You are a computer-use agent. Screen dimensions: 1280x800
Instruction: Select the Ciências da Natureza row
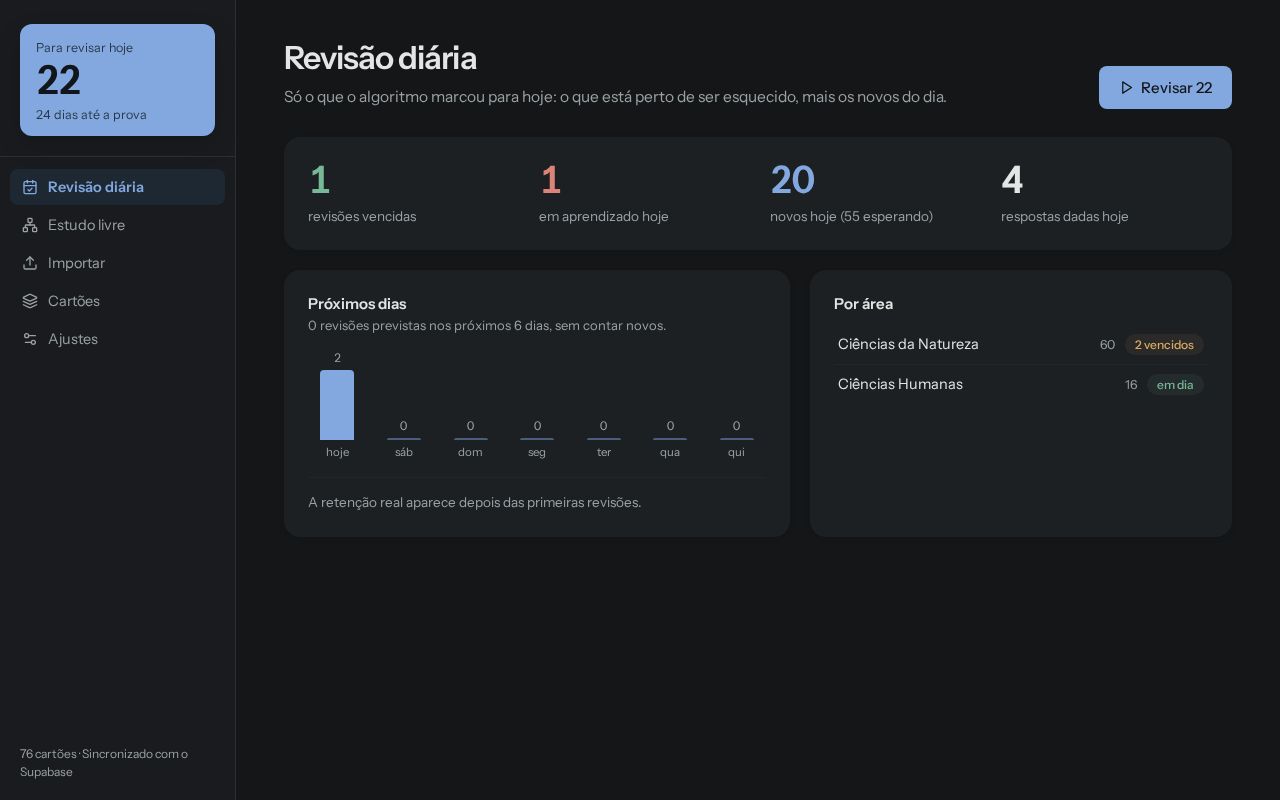(x=1021, y=344)
